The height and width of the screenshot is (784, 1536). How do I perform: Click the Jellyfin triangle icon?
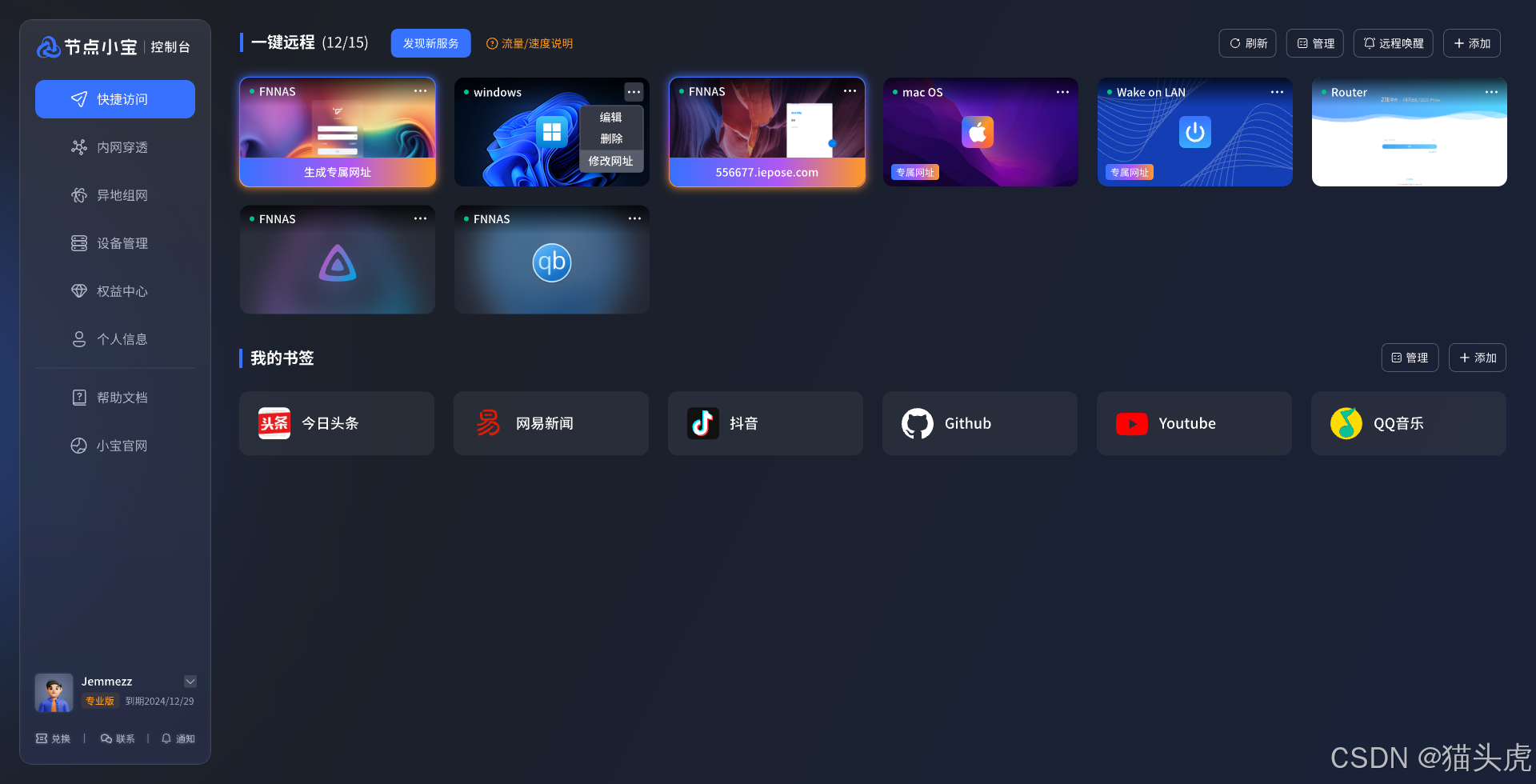click(x=338, y=262)
